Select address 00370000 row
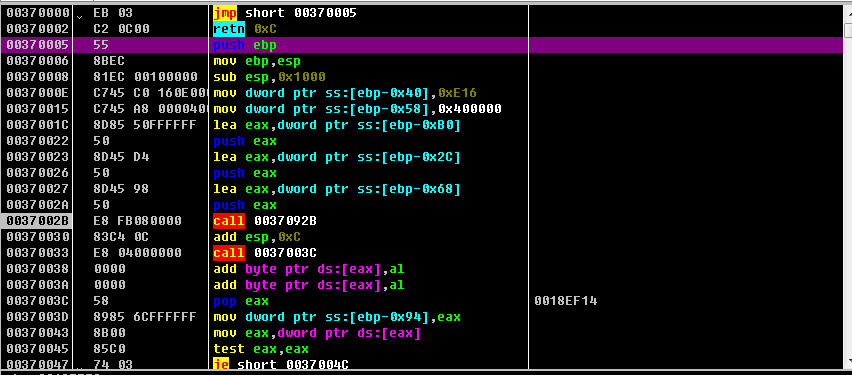Image resolution: width=852 pixels, height=375 pixels. [36, 12]
